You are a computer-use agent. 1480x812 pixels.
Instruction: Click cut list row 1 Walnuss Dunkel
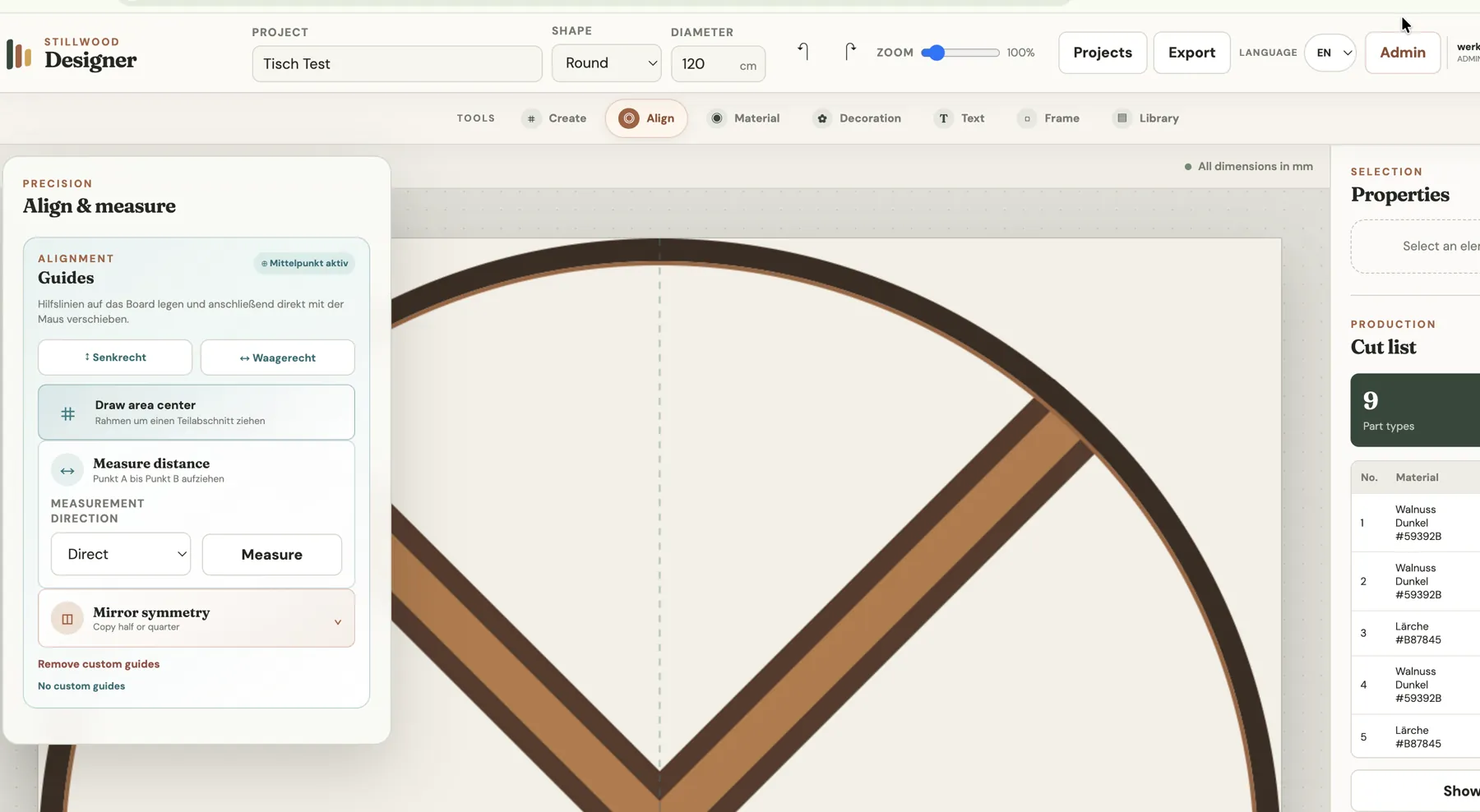click(x=1415, y=523)
